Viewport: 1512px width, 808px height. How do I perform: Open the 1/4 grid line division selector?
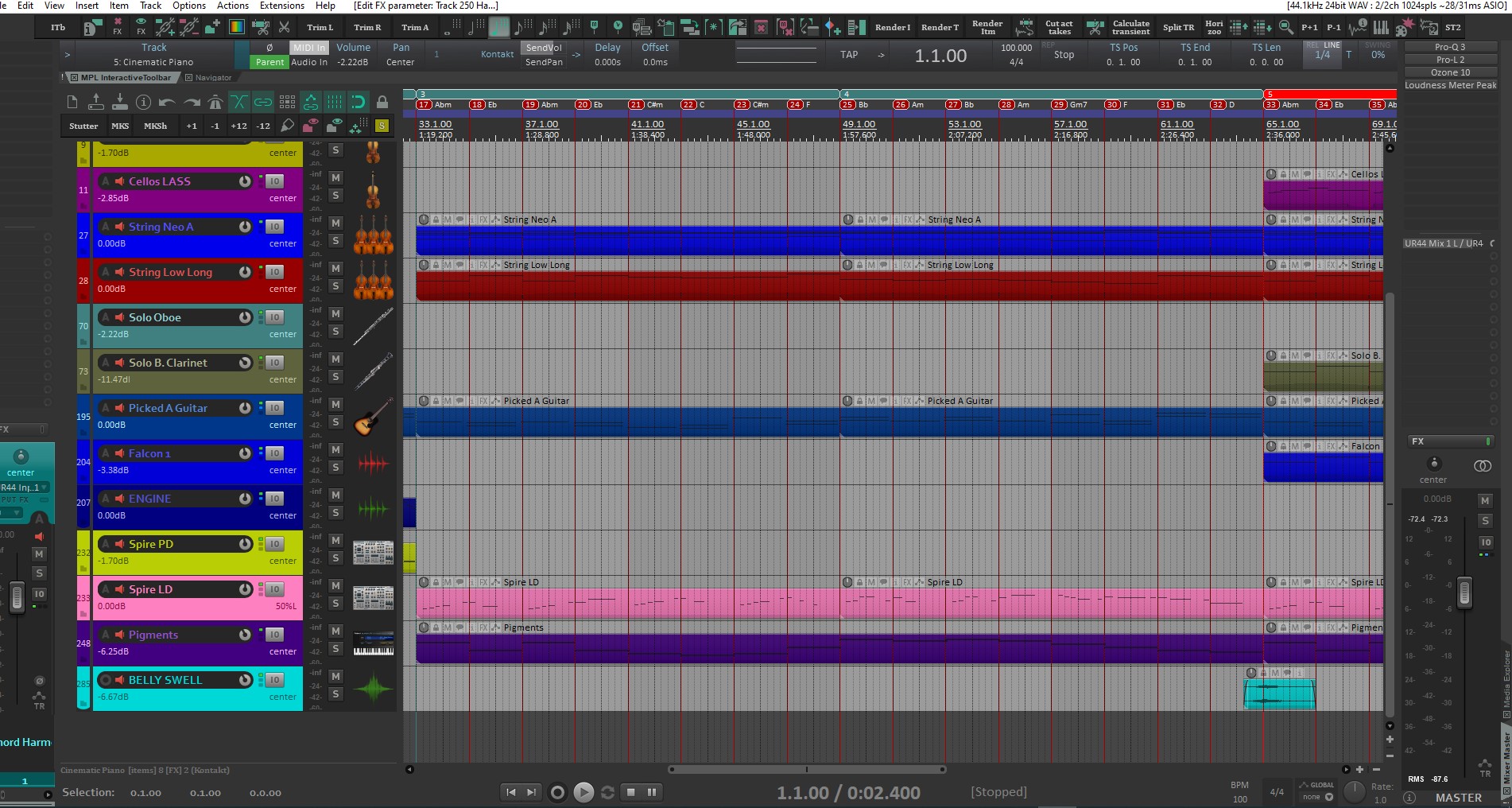point(1322,55)
